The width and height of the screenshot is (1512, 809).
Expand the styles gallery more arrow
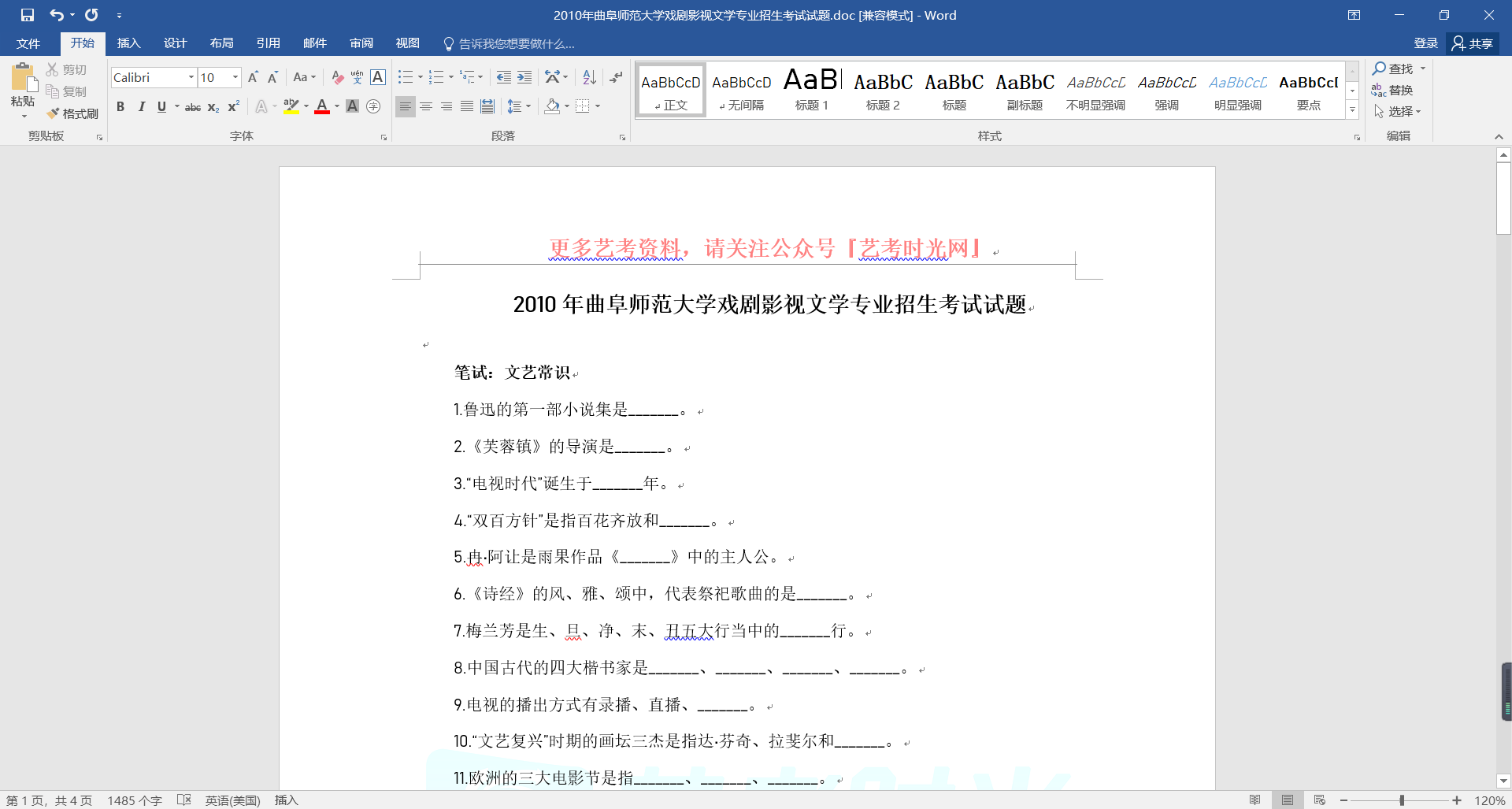[x=1352, y=110]
